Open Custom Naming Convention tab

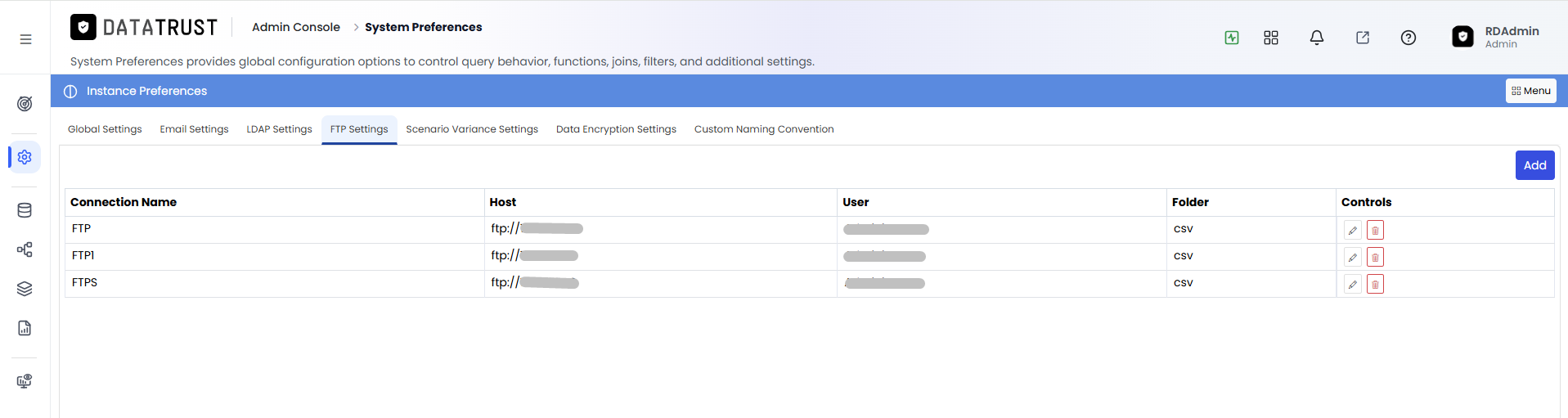point(764,129)
